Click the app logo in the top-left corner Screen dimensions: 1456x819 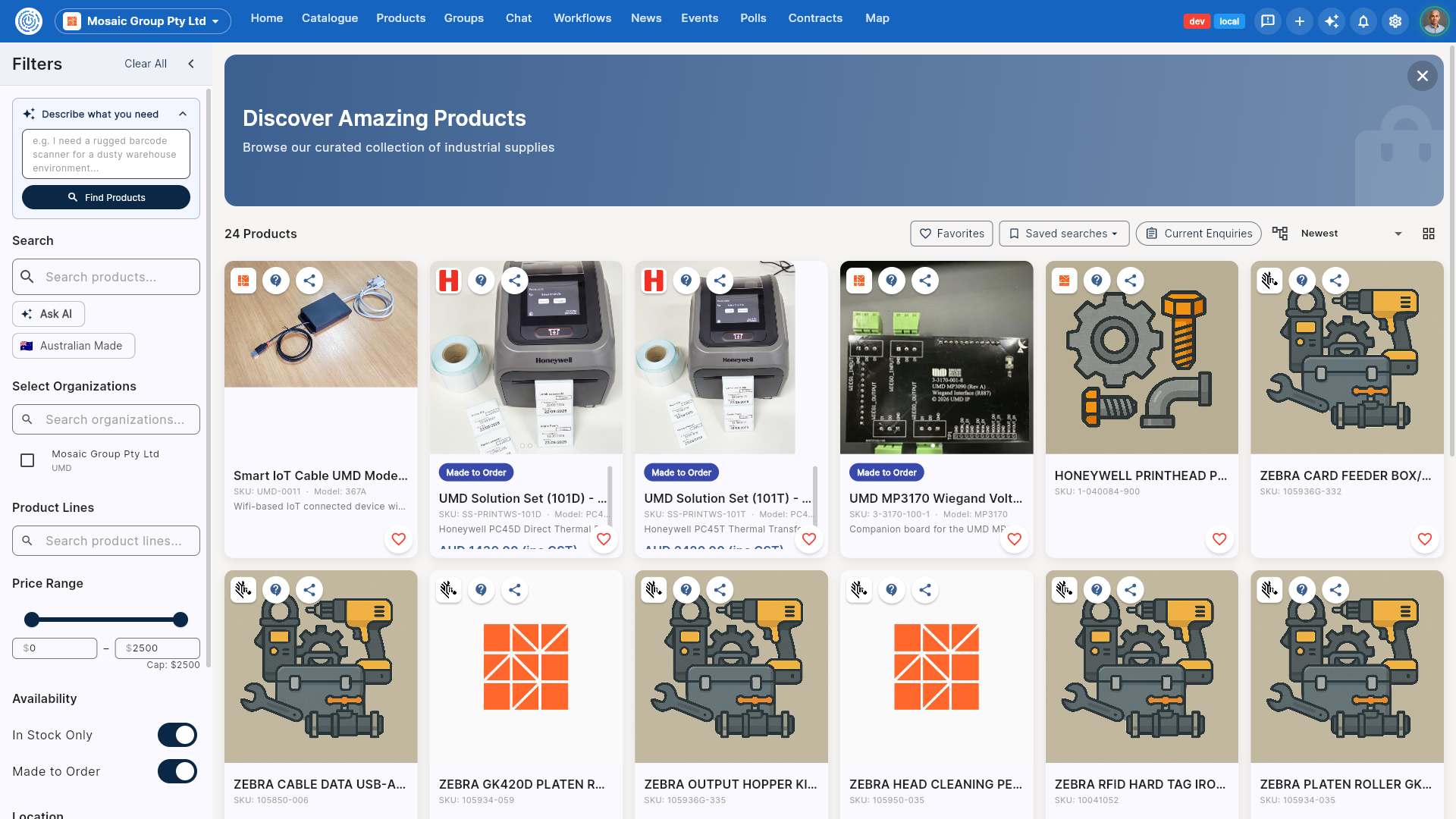(29, 21)
